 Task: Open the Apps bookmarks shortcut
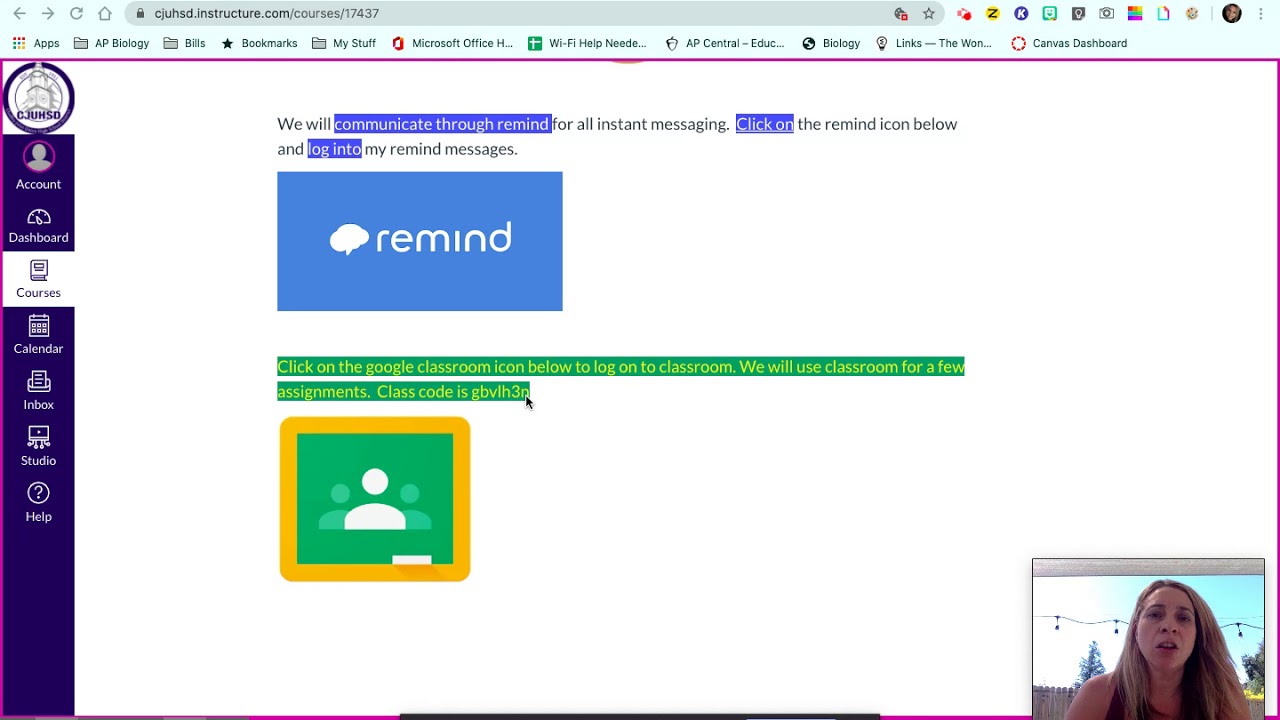(x=36, y=43)
